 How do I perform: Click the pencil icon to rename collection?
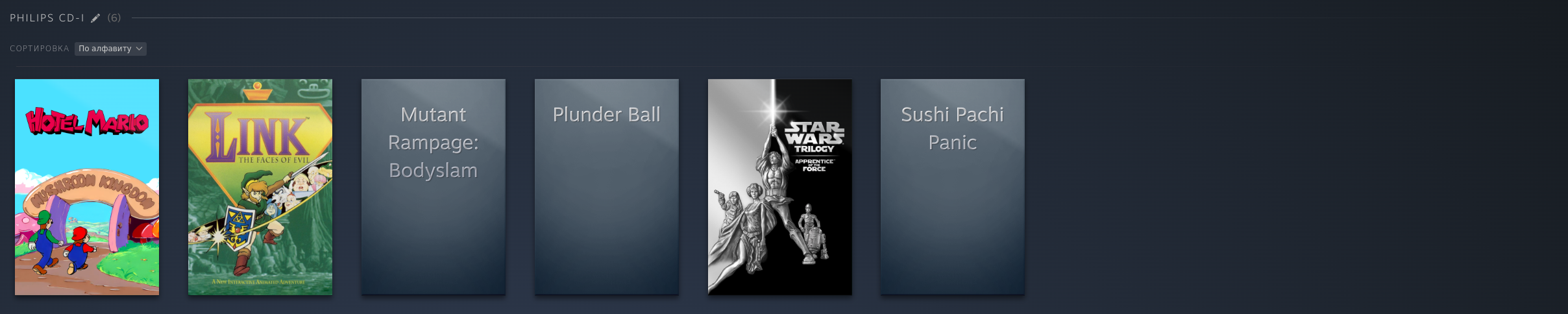point(95,18)
